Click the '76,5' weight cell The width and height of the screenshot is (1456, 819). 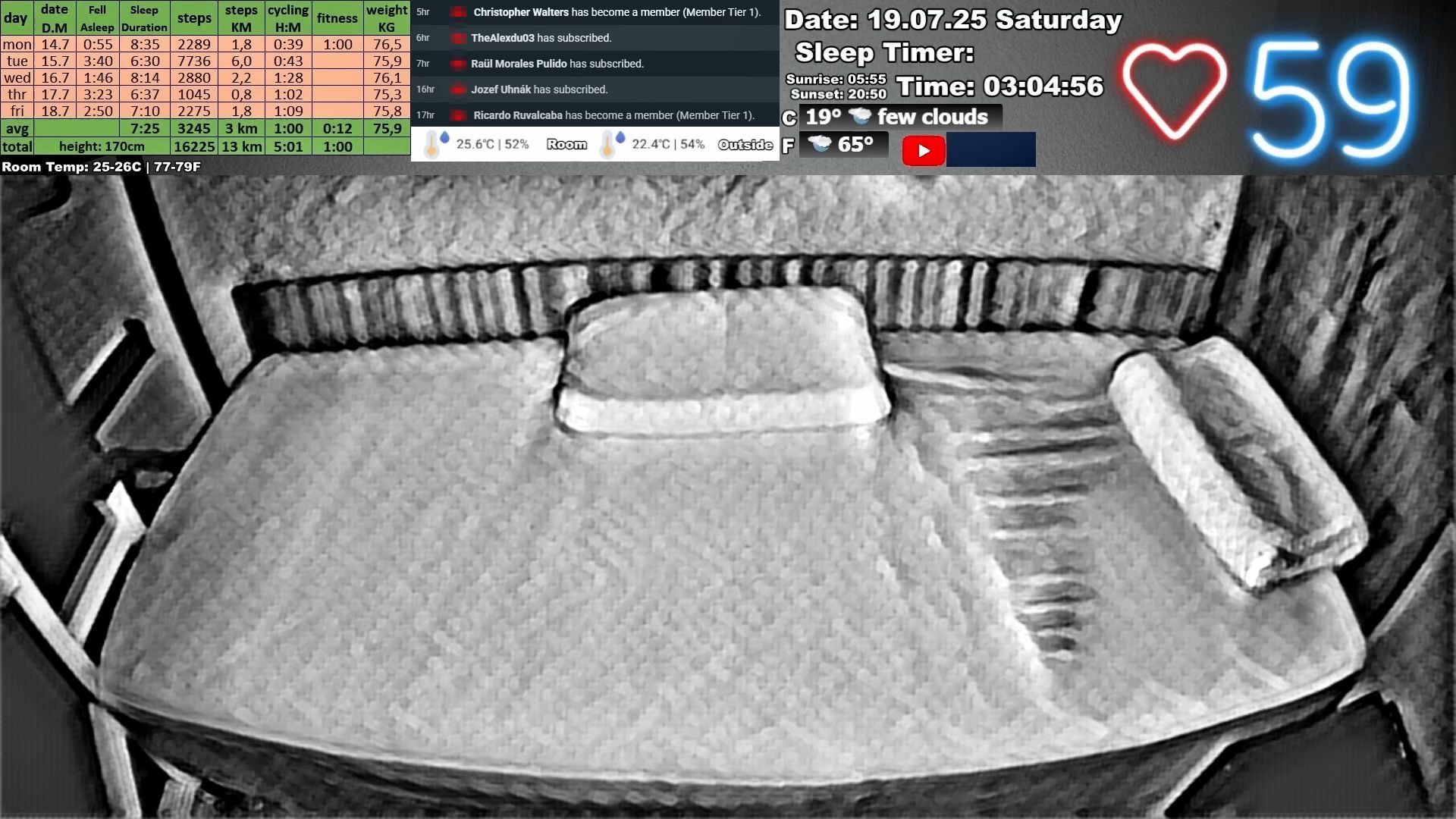click(387, 44)
